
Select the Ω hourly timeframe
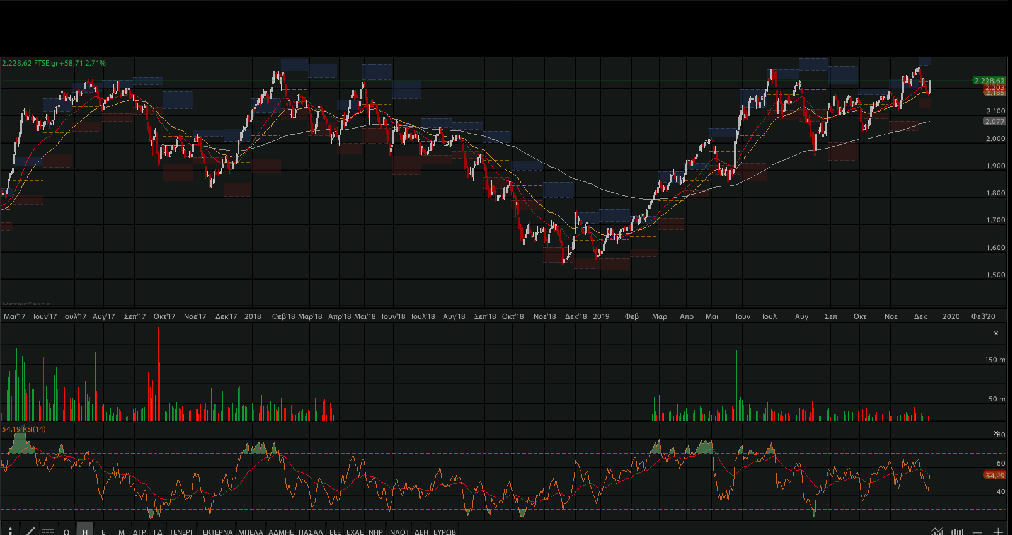tap(67, 530)
